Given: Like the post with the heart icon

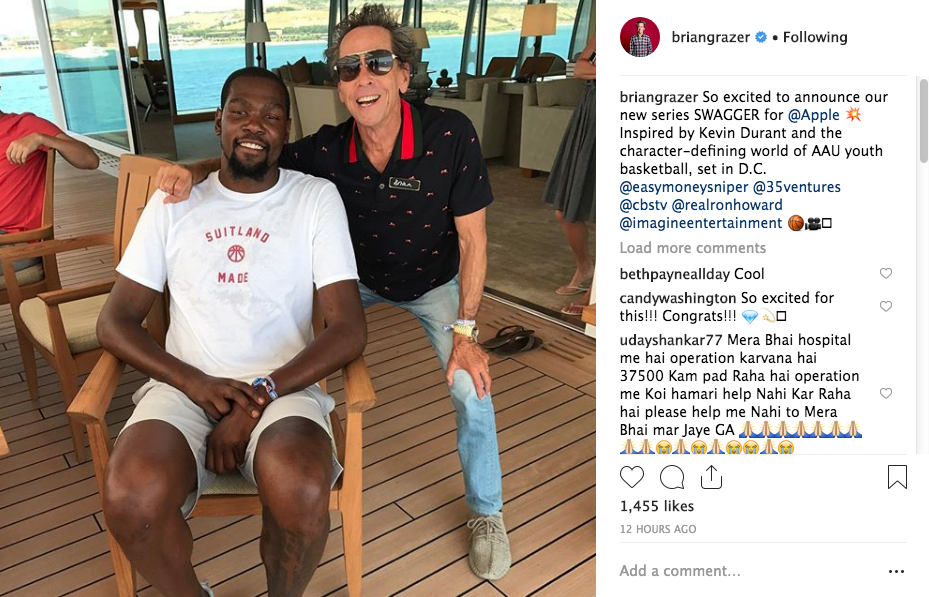Looking at the screenshot, I should click(x=632, y=477).
